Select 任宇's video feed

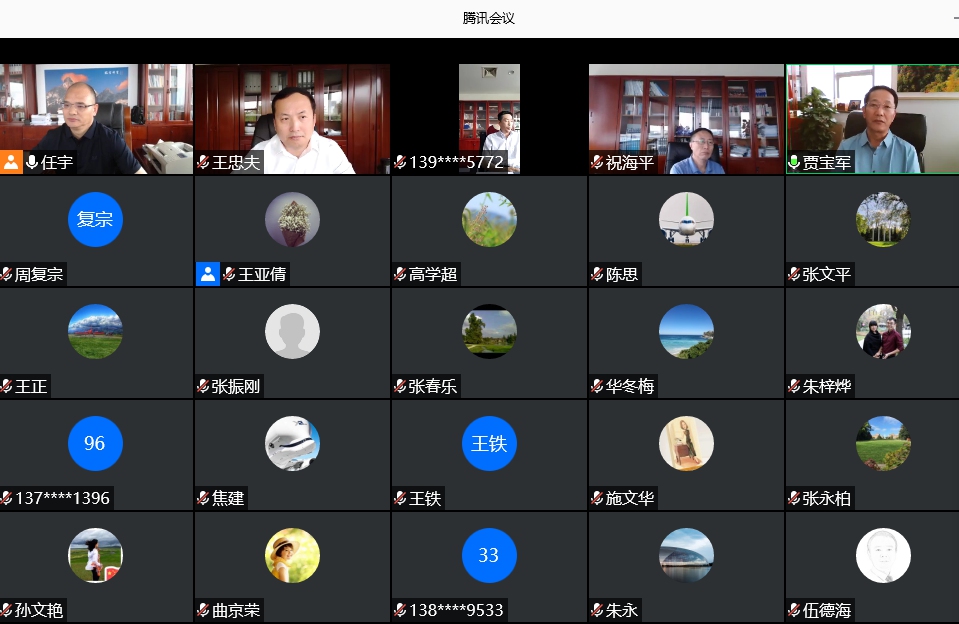96,119
